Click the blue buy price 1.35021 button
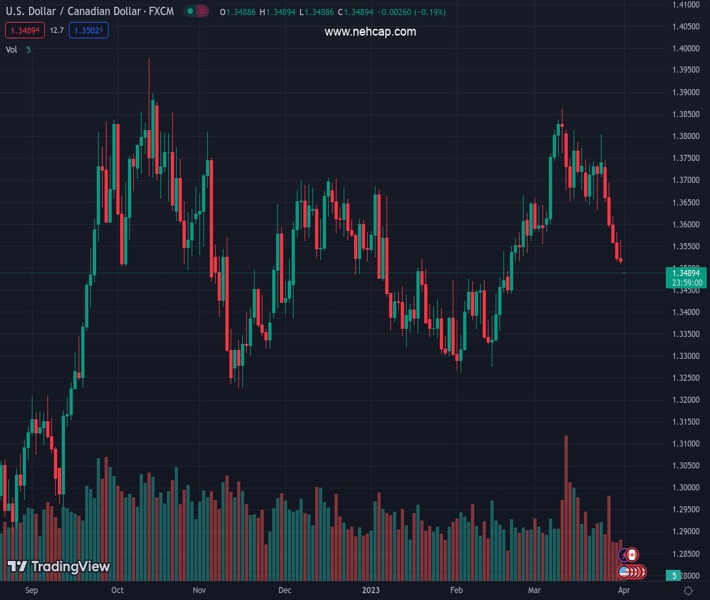The width and height of the screenshot is (710, 600). (x=88, y=31)
